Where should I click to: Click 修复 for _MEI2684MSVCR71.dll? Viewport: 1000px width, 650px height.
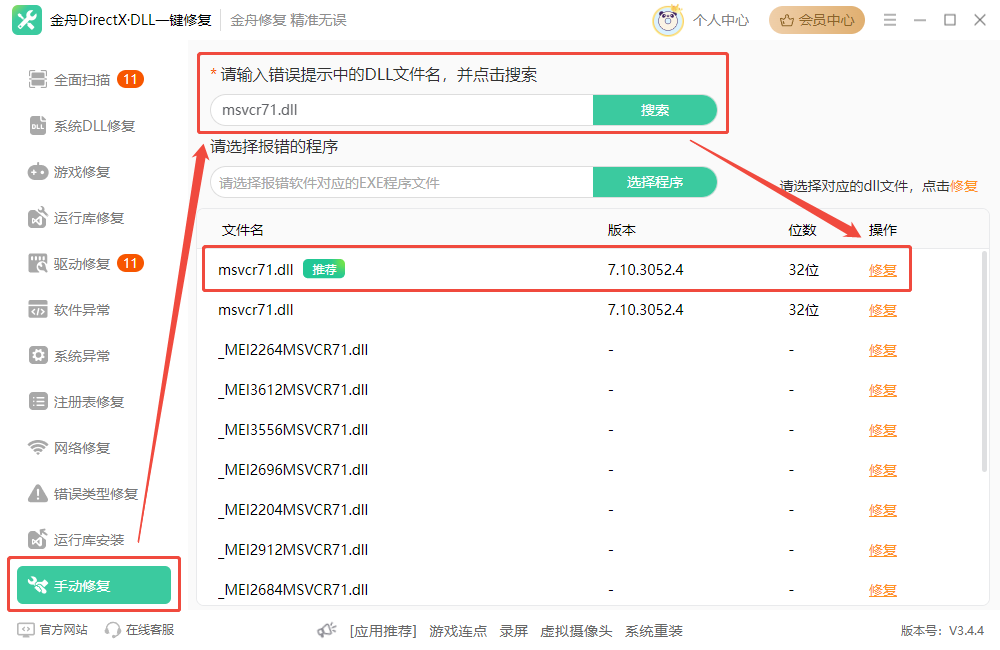click(883, 590)
